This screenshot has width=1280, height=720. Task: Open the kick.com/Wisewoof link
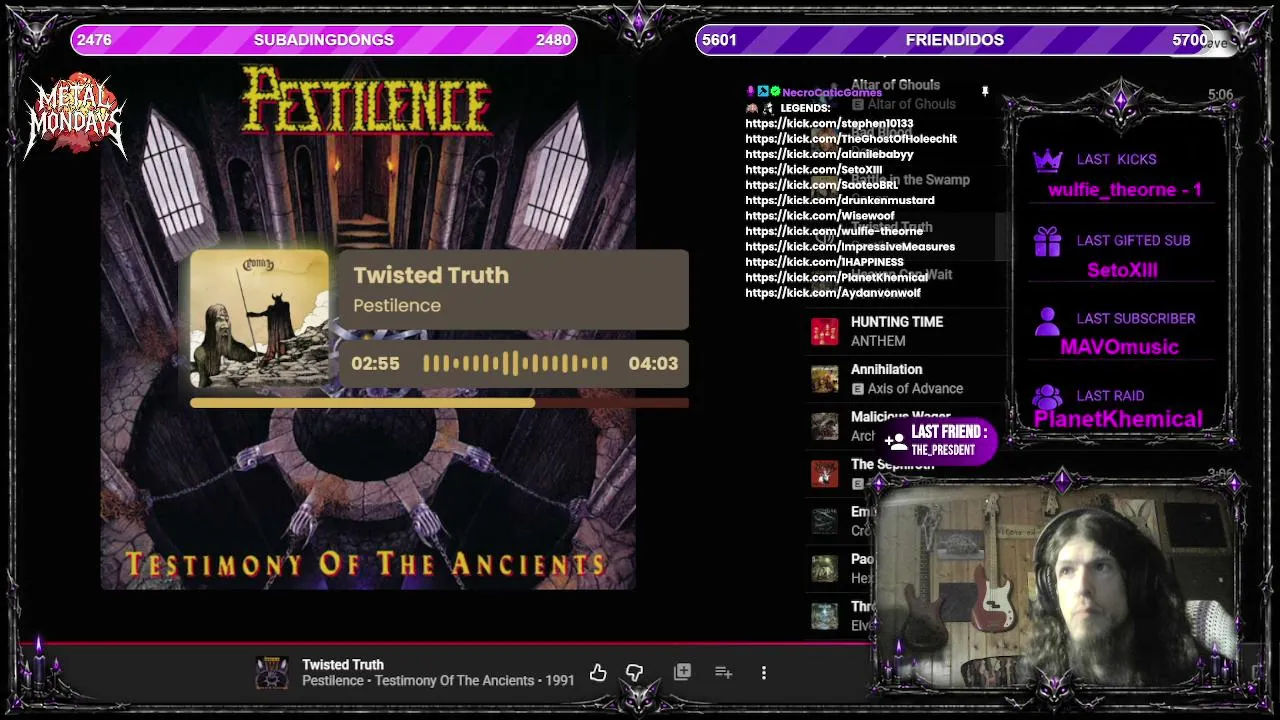(x=820, y=216)
